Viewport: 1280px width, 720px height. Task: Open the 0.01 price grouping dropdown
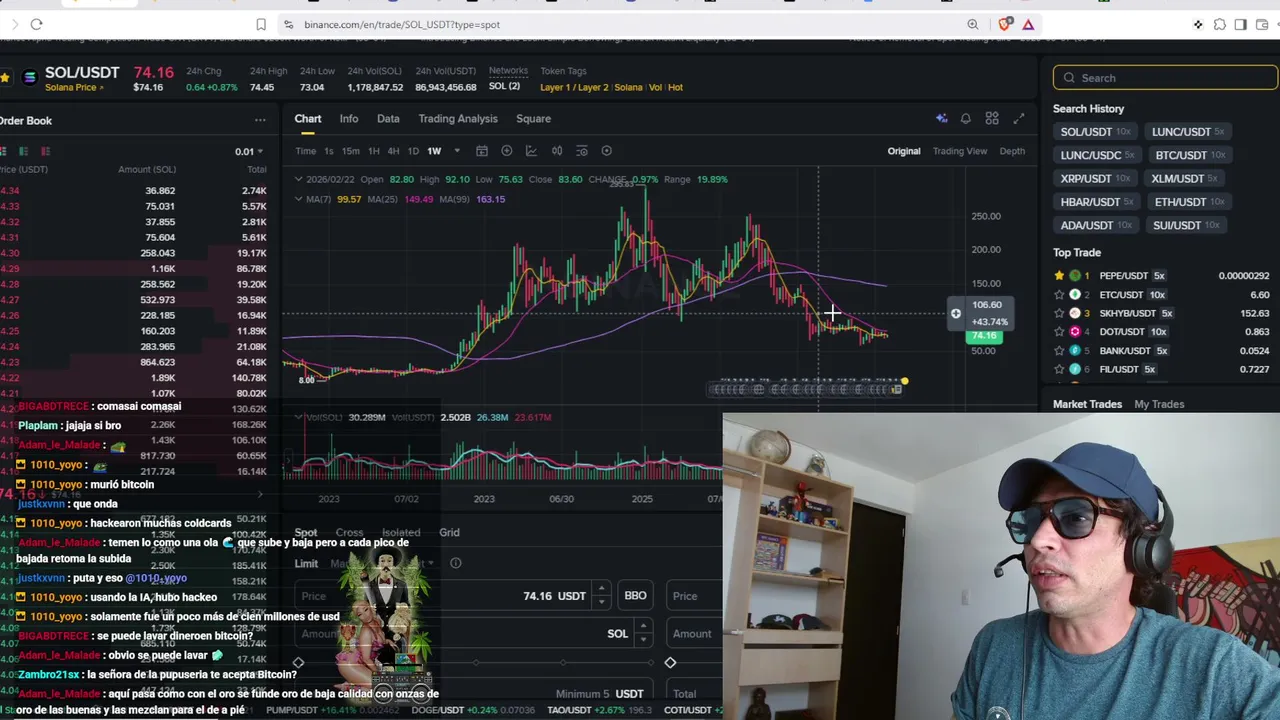coord(250,152)
